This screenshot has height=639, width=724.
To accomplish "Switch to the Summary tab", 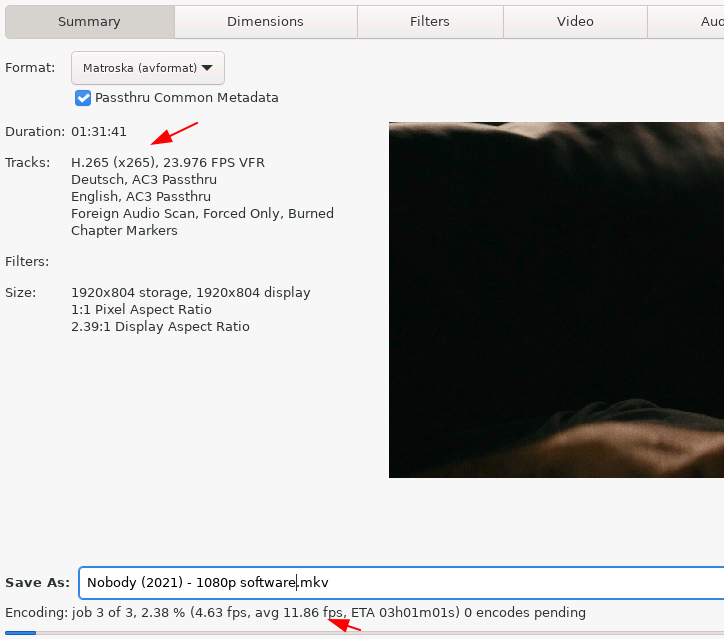I will tap(90, 22).
